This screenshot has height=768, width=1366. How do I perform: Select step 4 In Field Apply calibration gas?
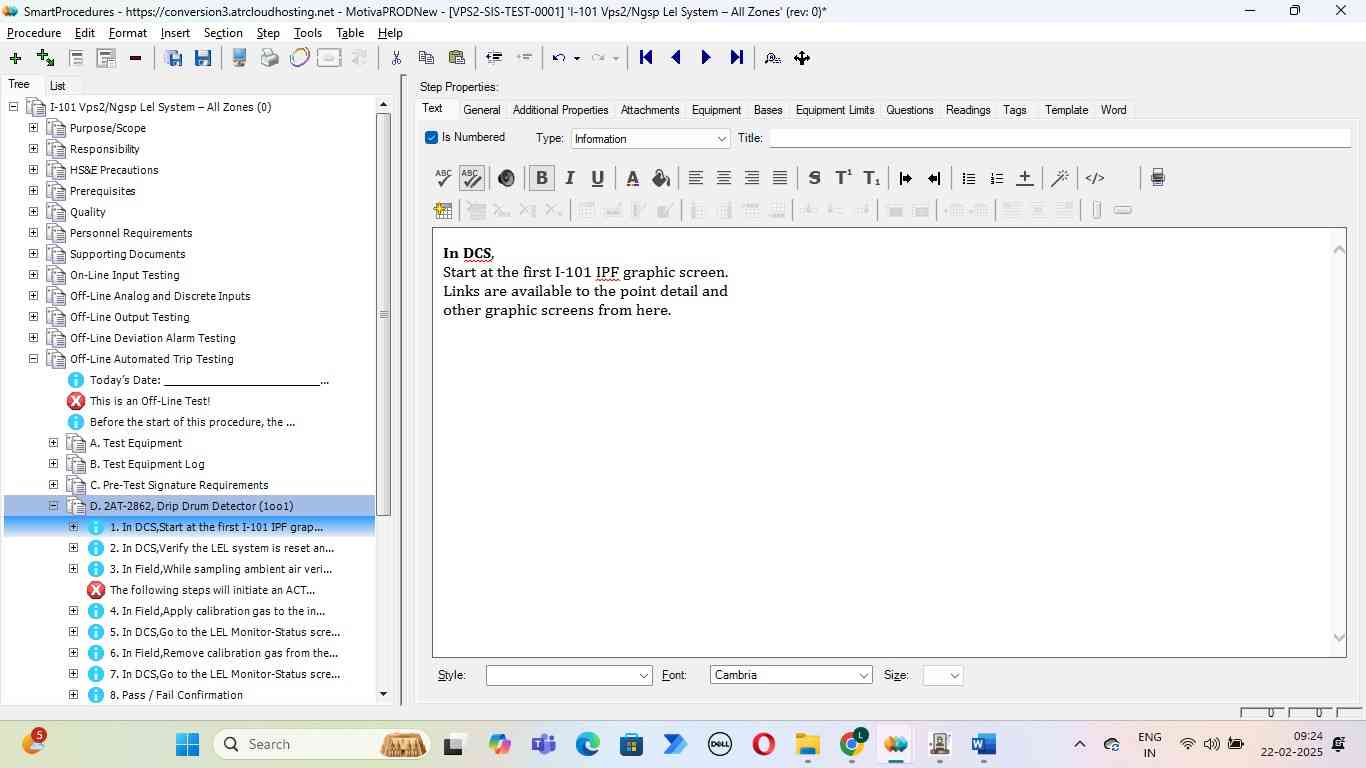217,611
